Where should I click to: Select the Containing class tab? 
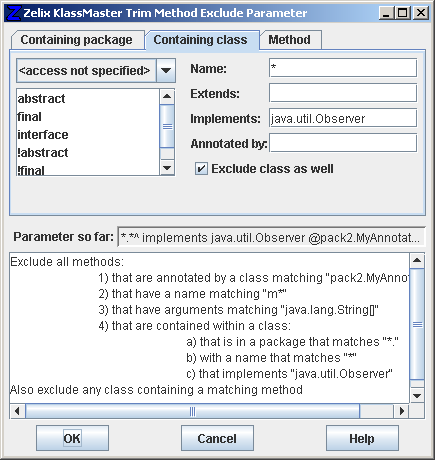point(202,40)
